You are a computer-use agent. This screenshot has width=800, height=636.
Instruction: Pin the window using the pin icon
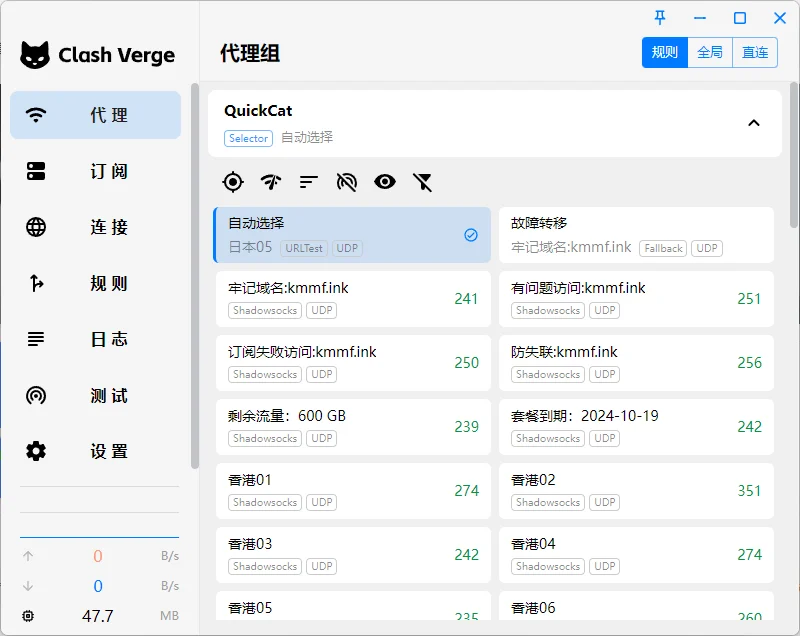pyautogui.click(x=660, y=17)
